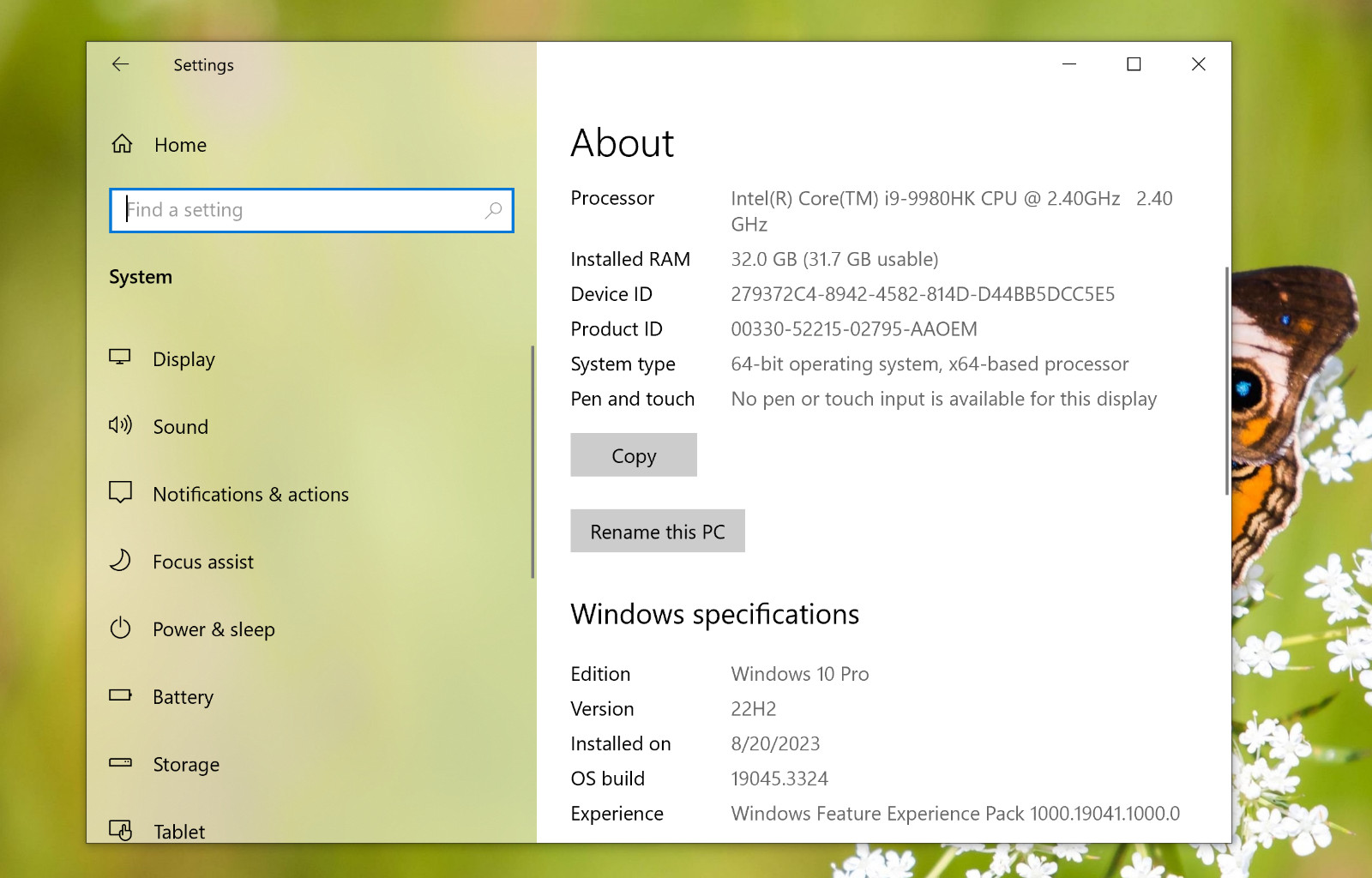Focus the Find a setting search box
1372x878 pixels.
[x=311, y=210]
